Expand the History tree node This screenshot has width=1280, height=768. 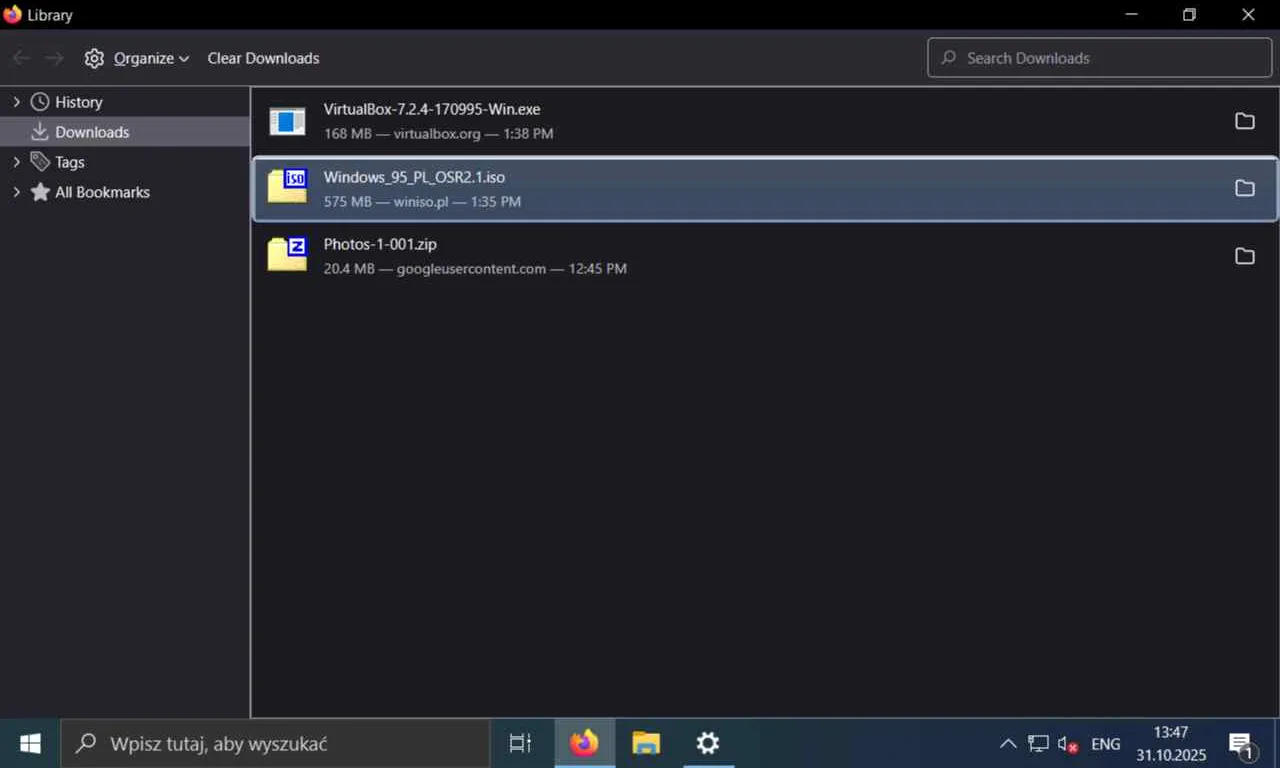16,102
